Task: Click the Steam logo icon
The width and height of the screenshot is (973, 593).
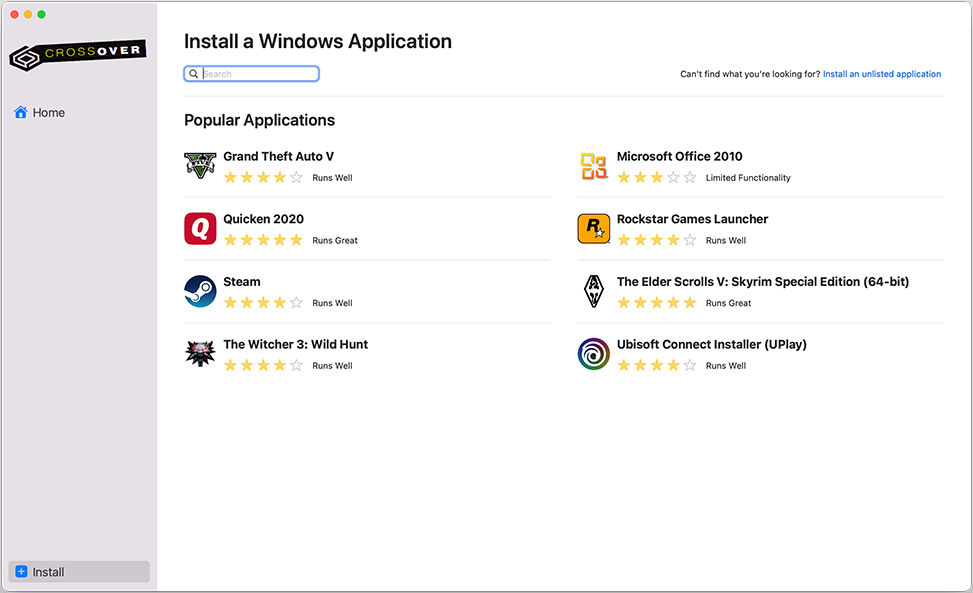Action: point(200,291)
